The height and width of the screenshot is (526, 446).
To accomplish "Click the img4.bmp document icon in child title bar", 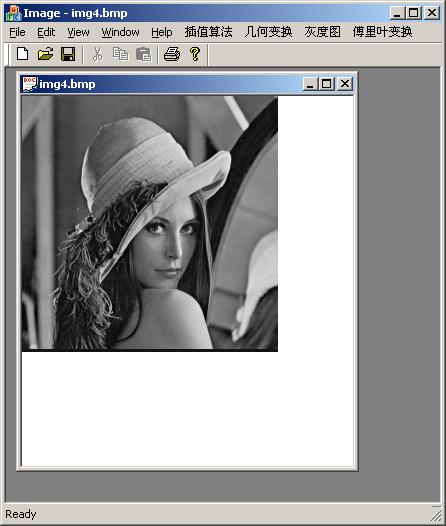I will click(29, 84).
